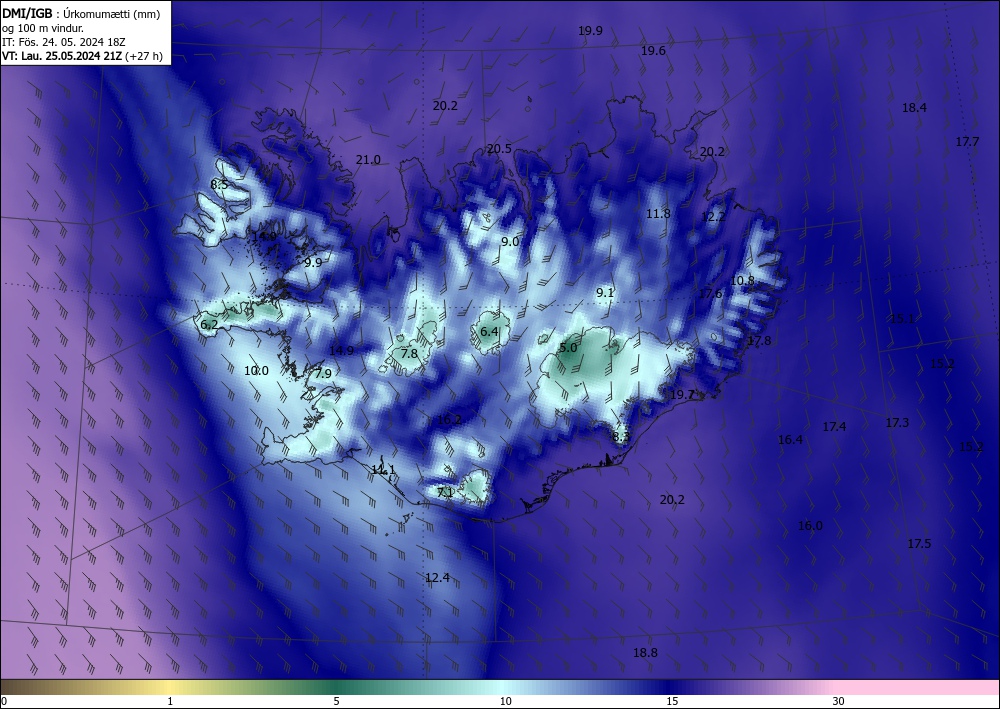The height and width of the screenshot is (709, 1000).
Task: Click the legend tick label 1
Action: pos(170,701)
